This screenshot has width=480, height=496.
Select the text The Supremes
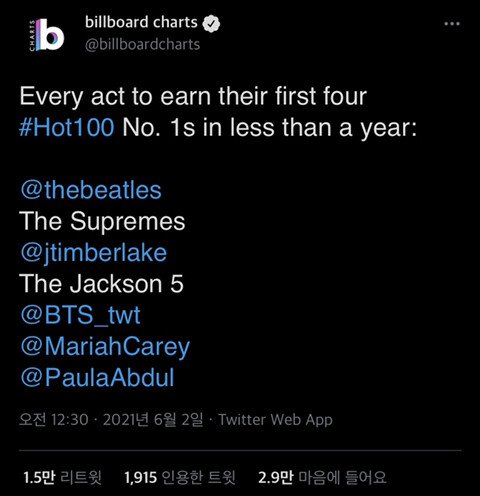102,221
